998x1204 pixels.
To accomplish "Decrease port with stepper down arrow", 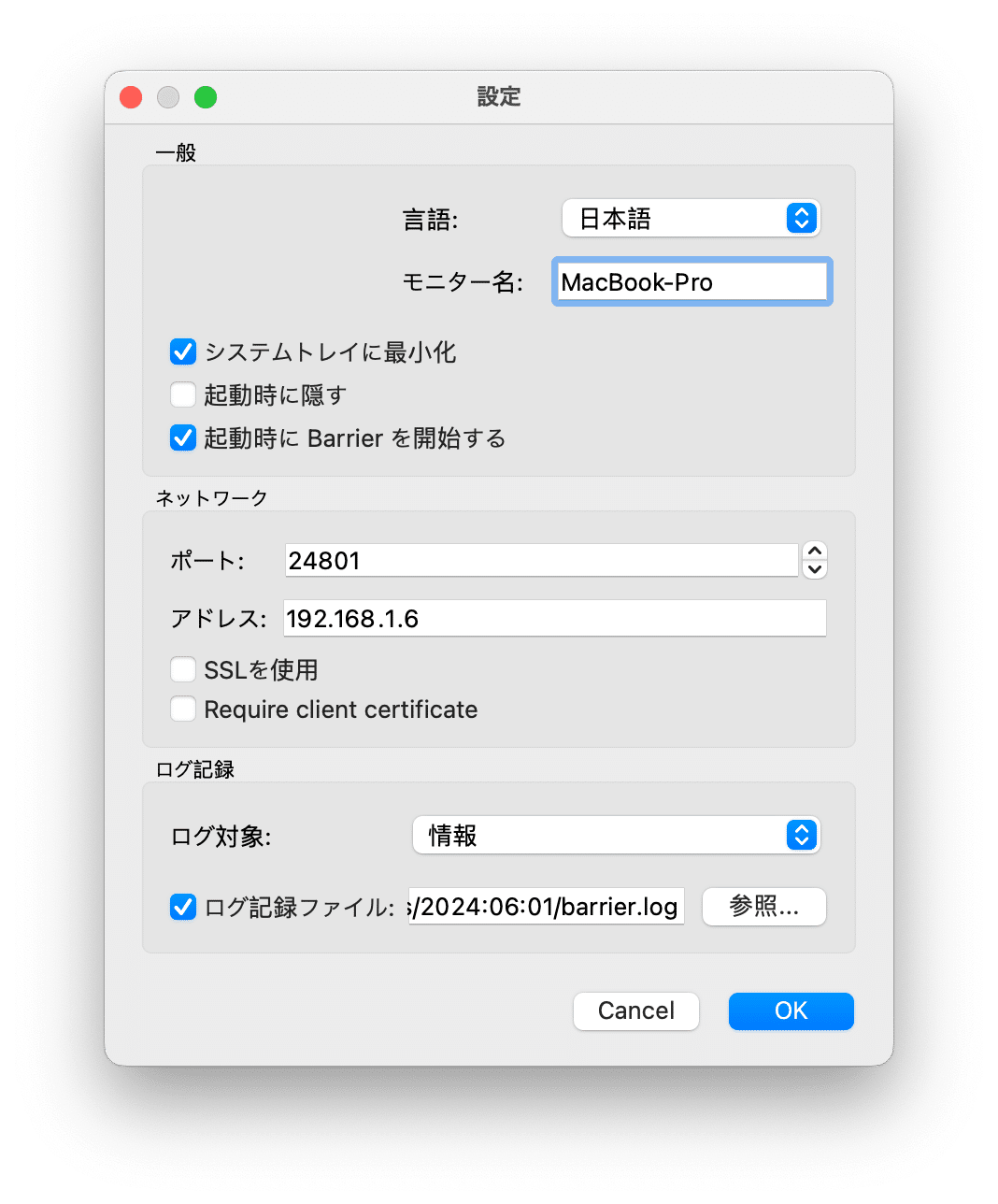I will click(x=815, y=569).
